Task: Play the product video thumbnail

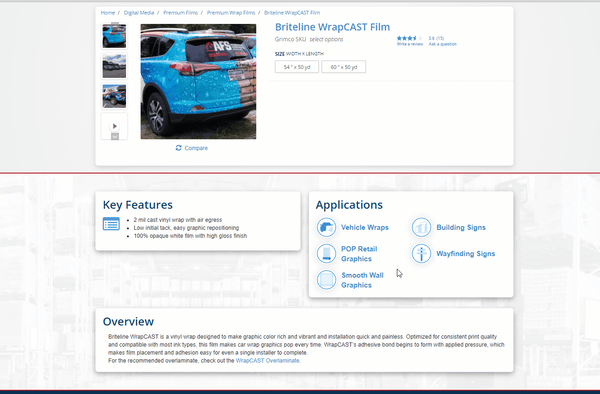Action: (x=114, y=126)
